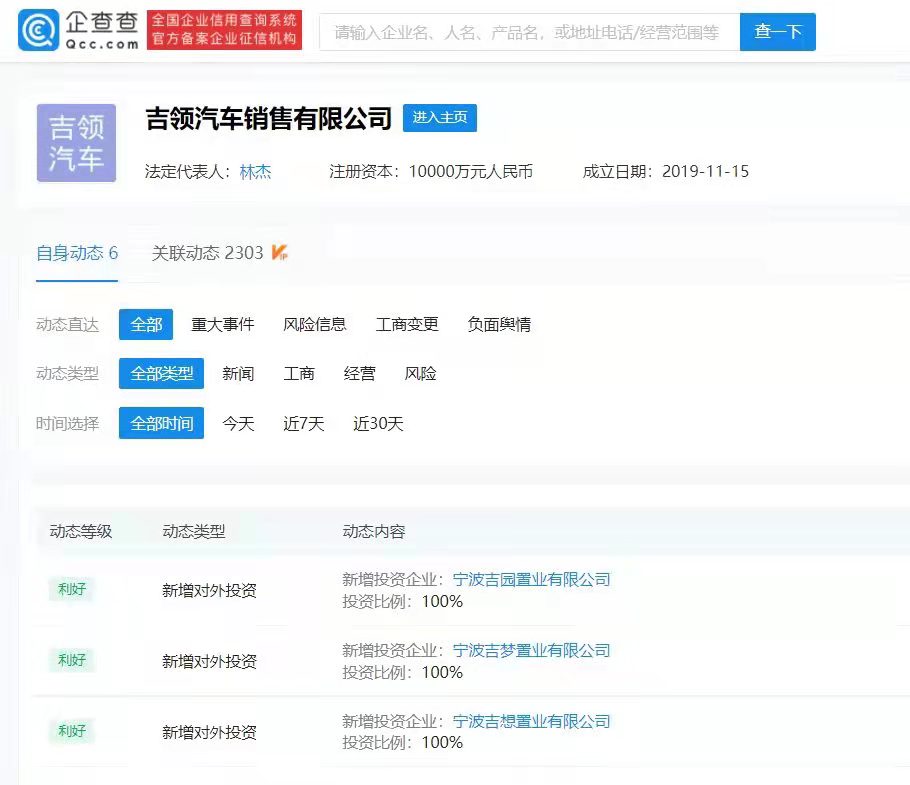Focus the company name search input field

529,32
